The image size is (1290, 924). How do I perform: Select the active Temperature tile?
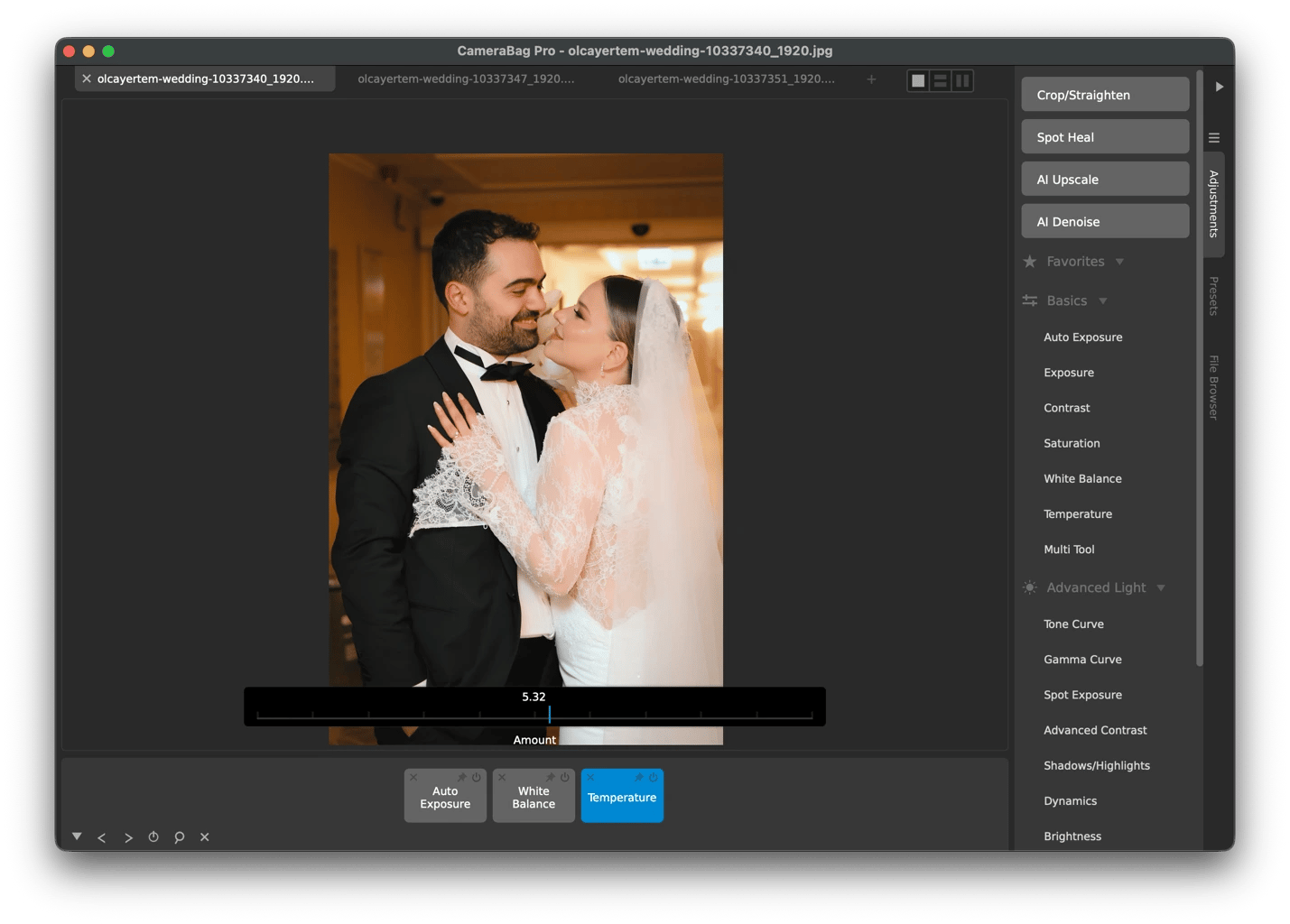(x=622, y=798)
